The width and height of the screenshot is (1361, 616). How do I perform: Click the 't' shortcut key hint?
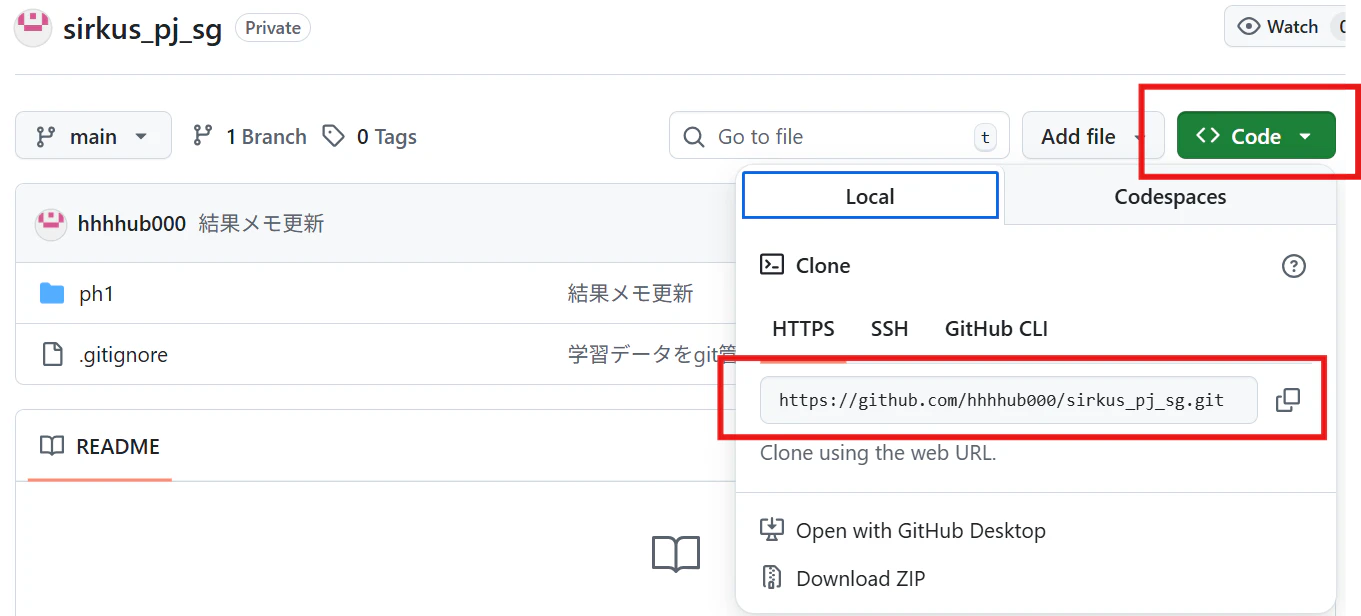click(986, 137)
